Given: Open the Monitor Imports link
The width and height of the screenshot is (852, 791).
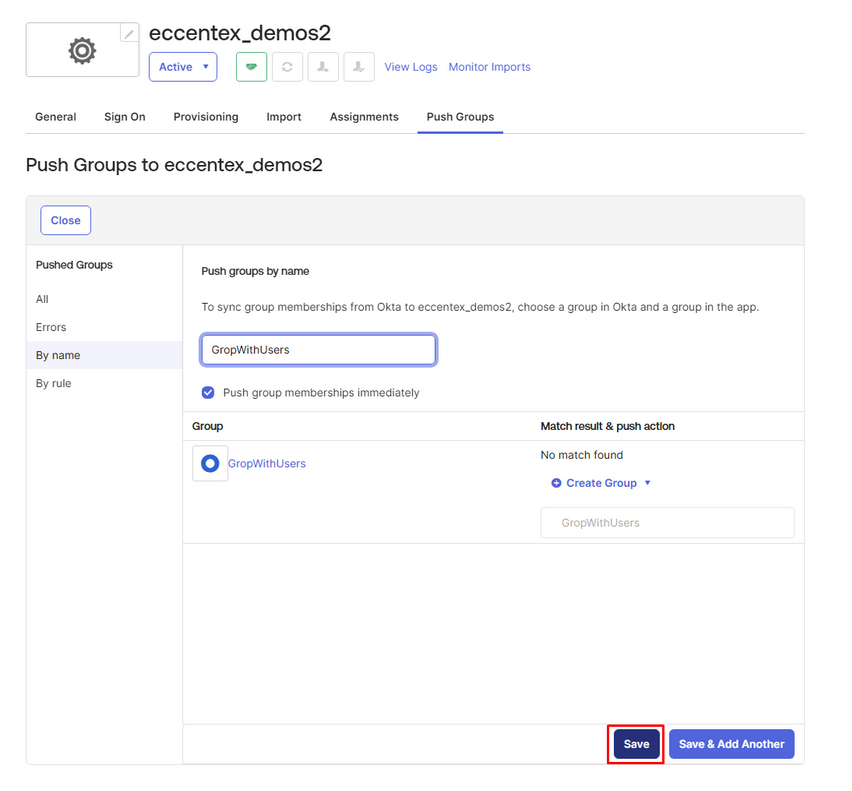Looking at the screenshot, I should tap(490, 67).
